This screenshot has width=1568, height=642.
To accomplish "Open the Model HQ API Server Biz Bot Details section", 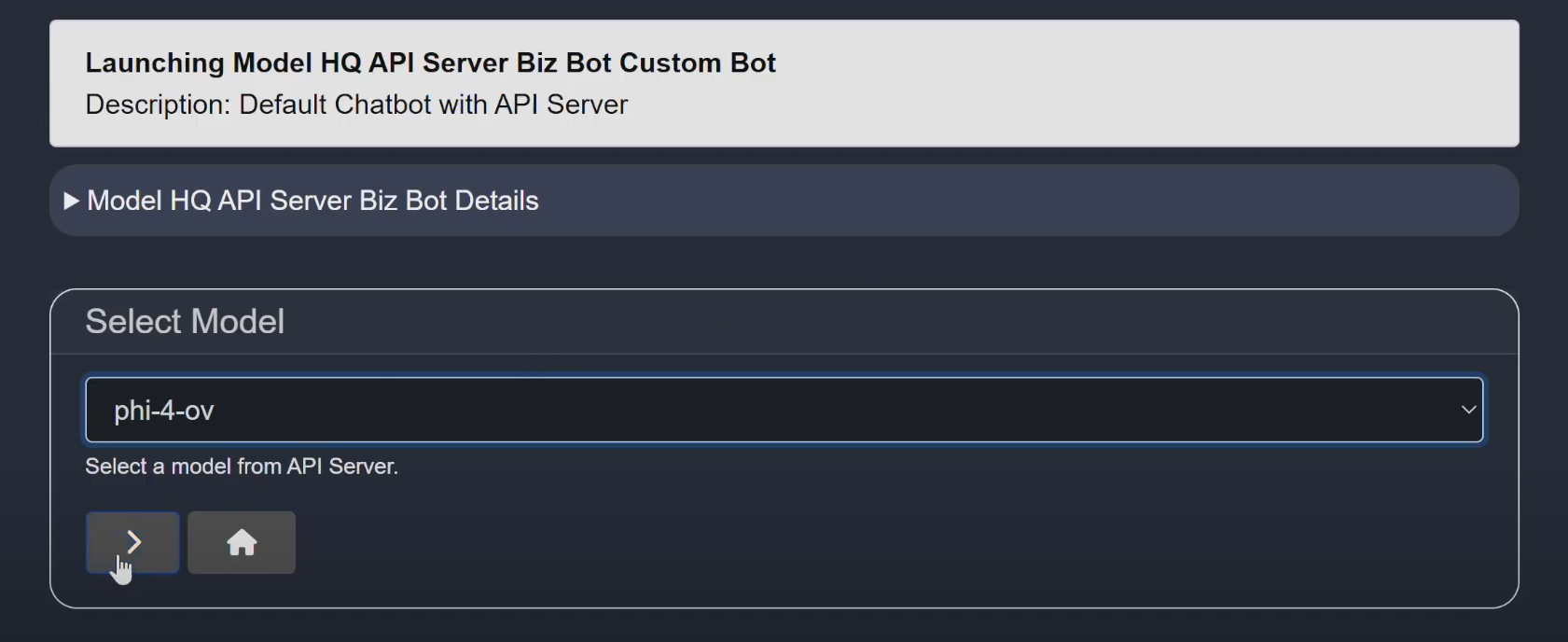I will (x=312, y=201).
